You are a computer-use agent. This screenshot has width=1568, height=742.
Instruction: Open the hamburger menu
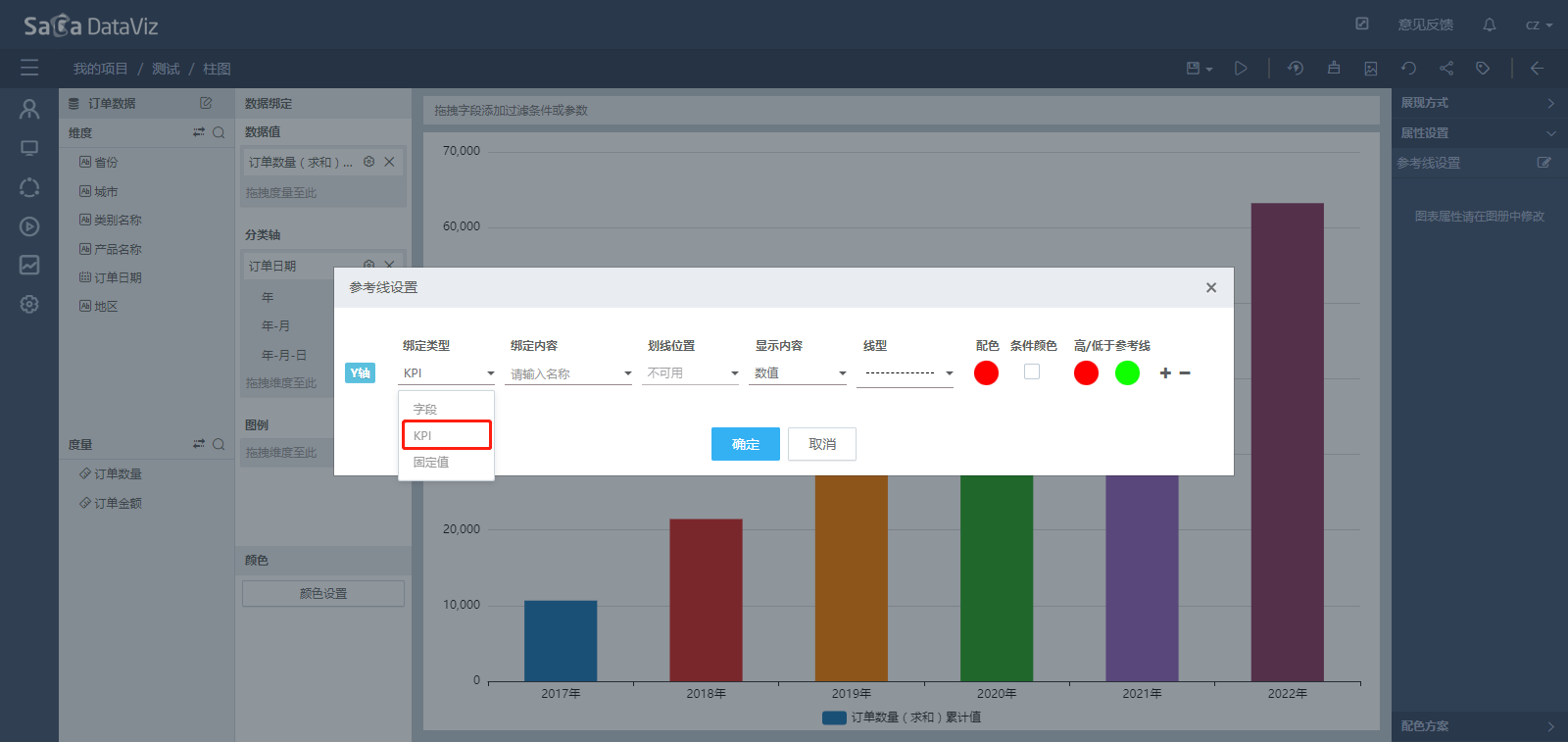(x=29, y=68)
